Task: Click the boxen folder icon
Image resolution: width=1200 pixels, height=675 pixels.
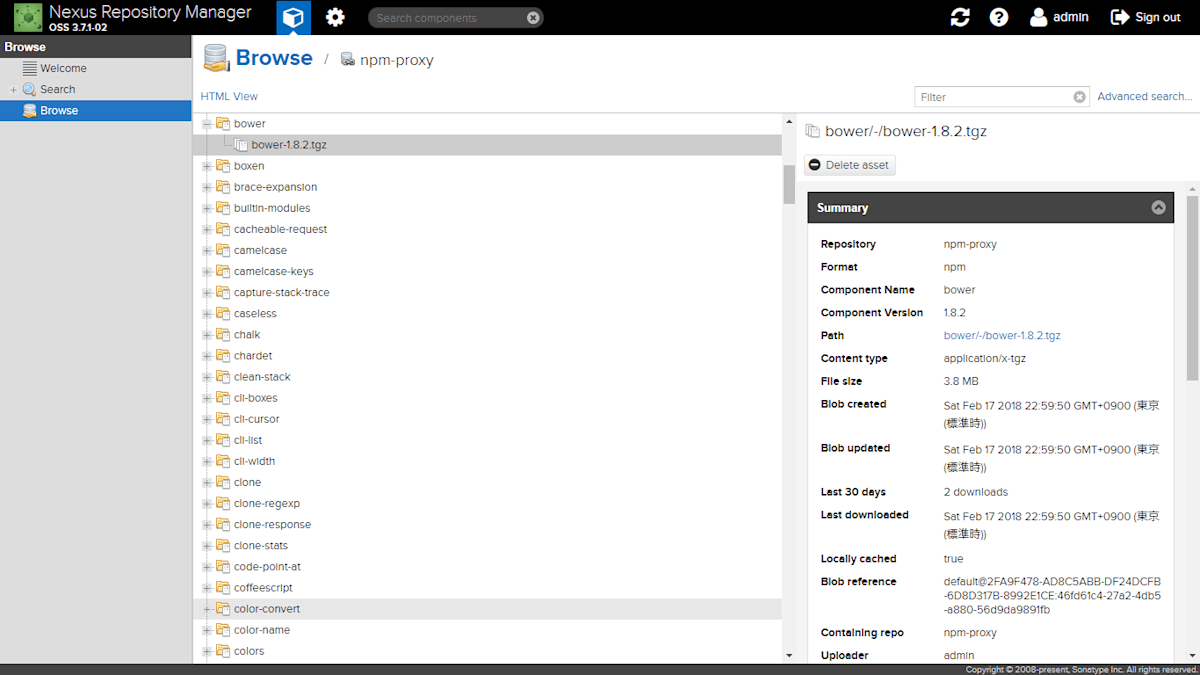Action: pyautogui.click(x=223, y=166)
